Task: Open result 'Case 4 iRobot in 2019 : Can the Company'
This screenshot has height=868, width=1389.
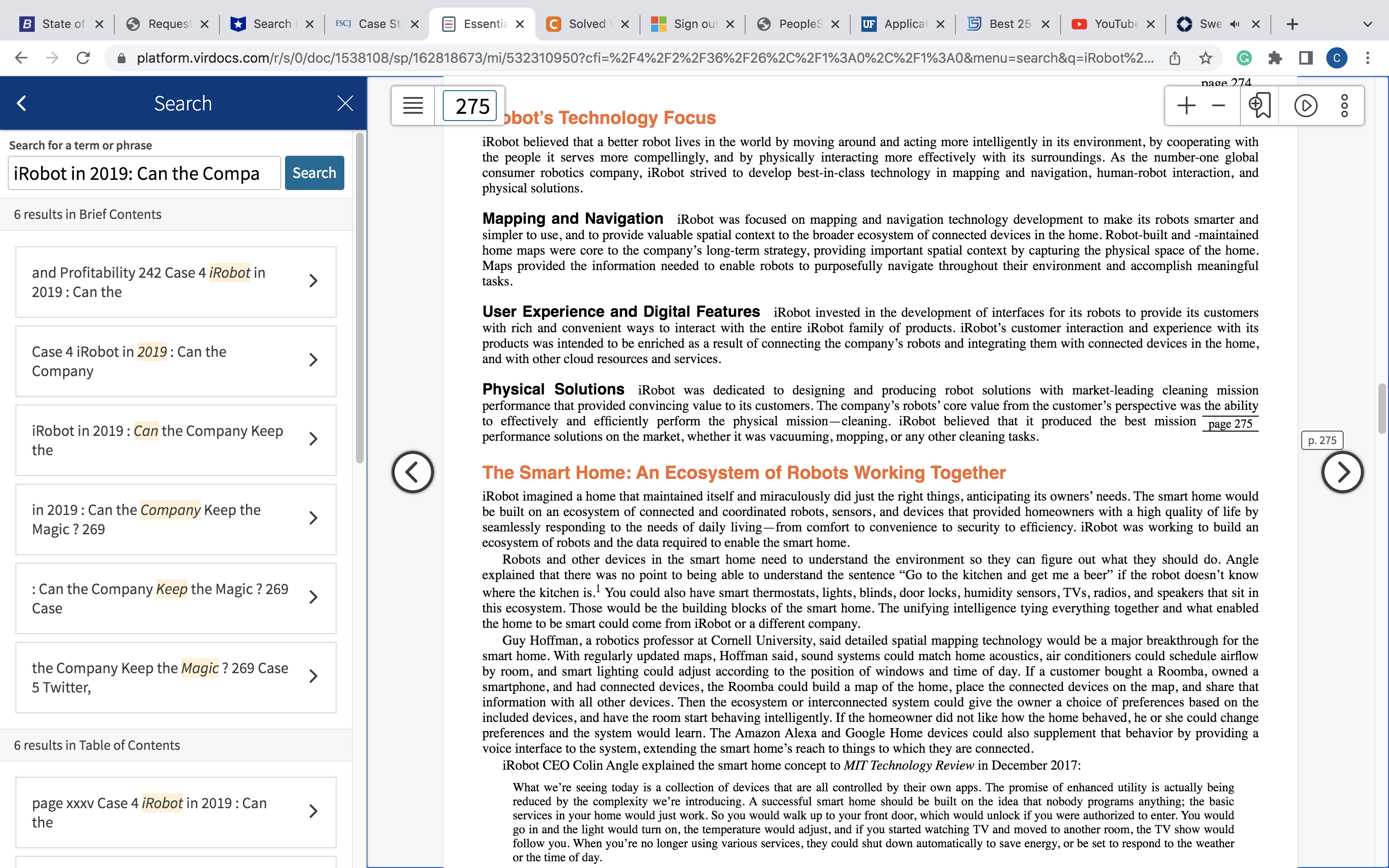Action: [x=176, y=361]
